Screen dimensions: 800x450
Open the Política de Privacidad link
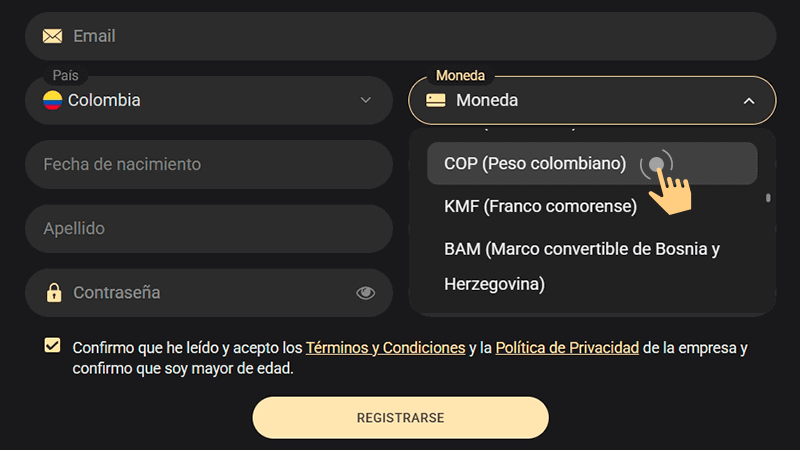(567, 348)
